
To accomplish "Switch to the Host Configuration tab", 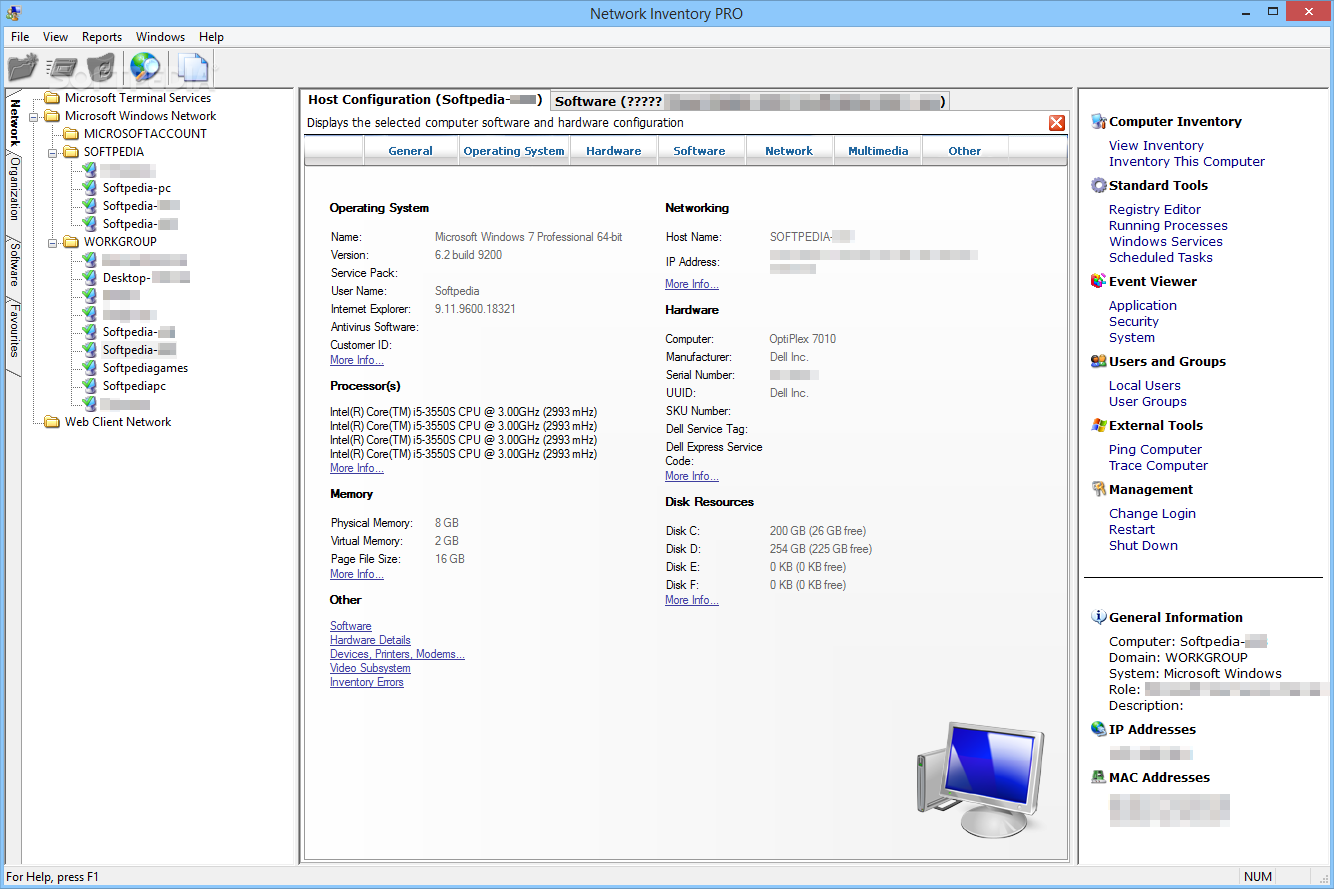I will click(425, 100).
